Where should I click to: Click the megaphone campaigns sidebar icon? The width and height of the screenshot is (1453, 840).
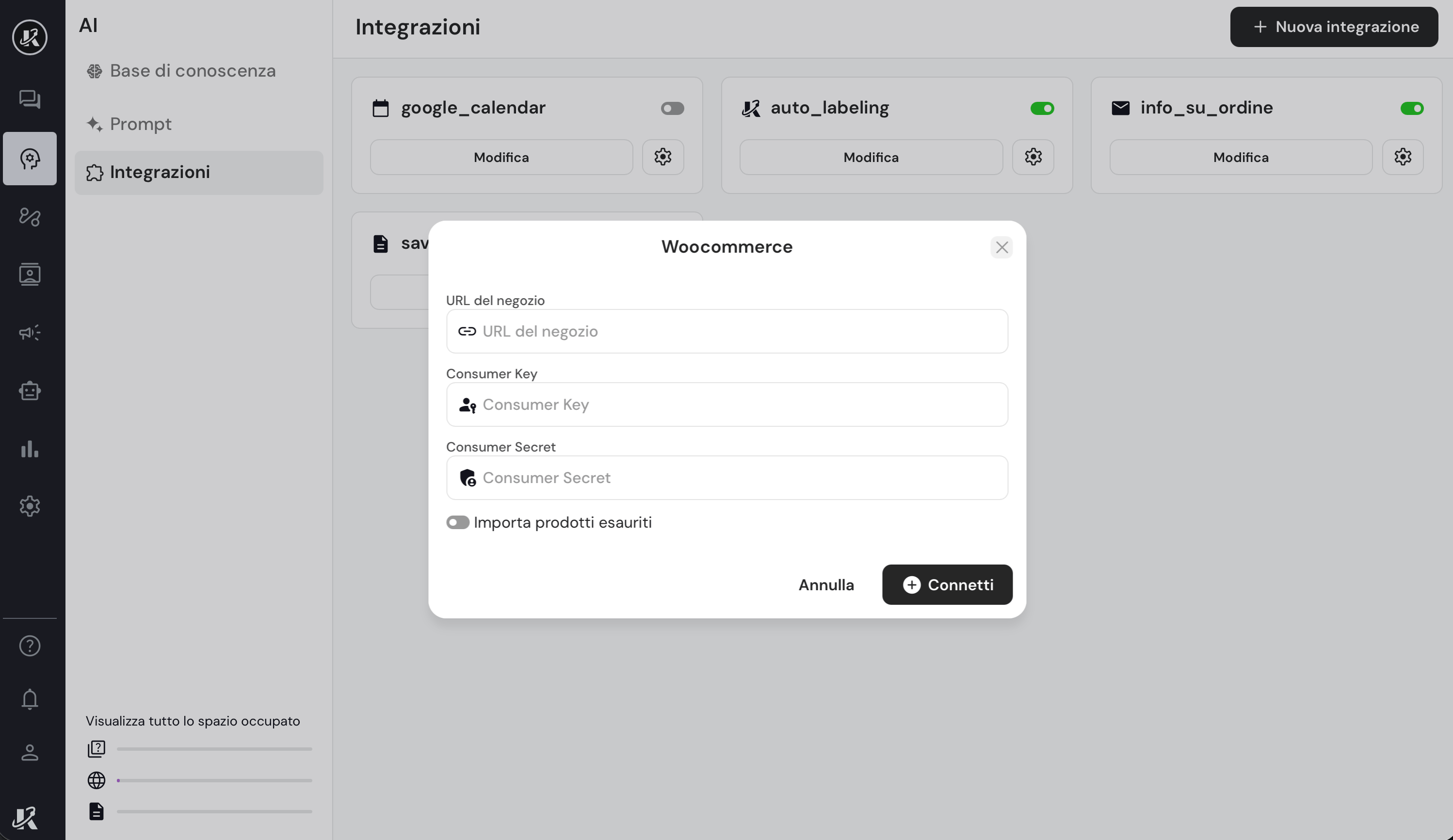[30, 333]
